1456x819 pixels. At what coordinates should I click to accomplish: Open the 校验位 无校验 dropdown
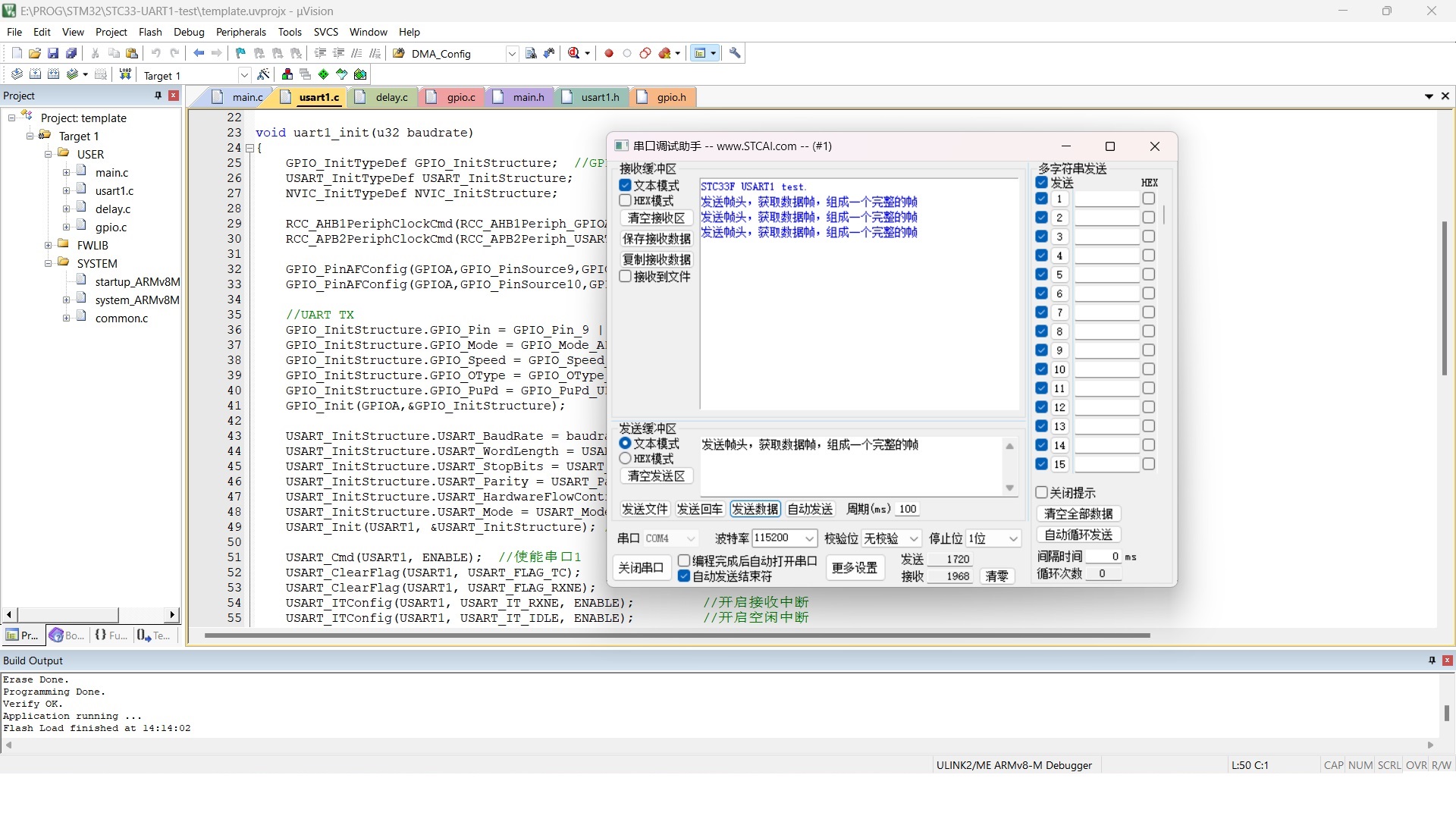[x=891, y=538]
